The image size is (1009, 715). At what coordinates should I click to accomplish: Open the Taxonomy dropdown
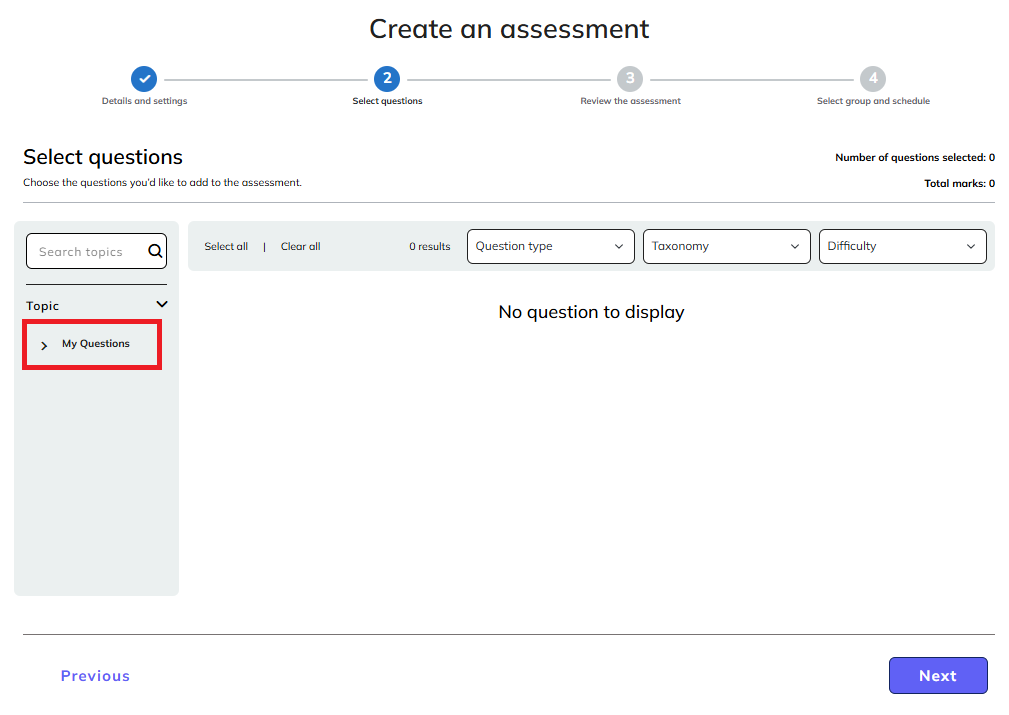coord(727,246)
